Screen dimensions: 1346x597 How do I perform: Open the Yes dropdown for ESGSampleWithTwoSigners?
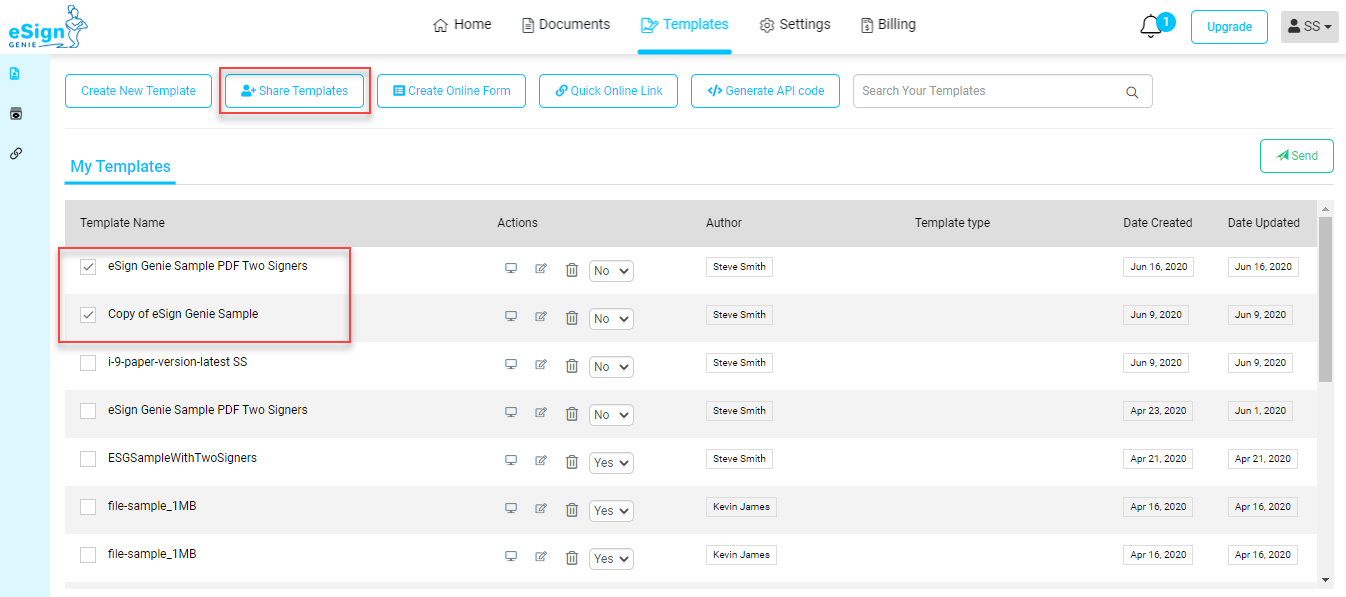[611, 463]
